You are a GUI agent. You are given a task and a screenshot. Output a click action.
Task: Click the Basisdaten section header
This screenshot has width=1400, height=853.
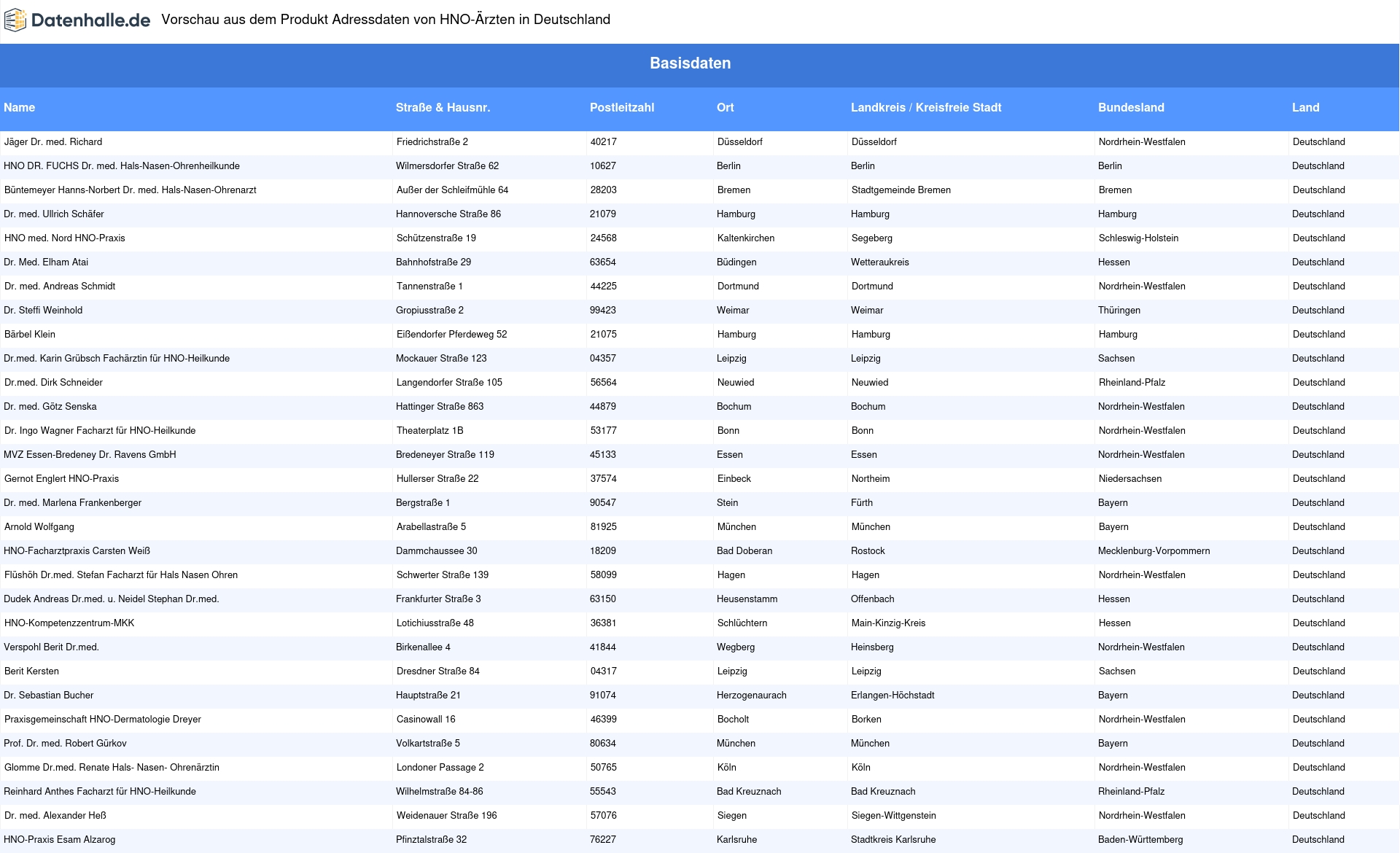690,63
